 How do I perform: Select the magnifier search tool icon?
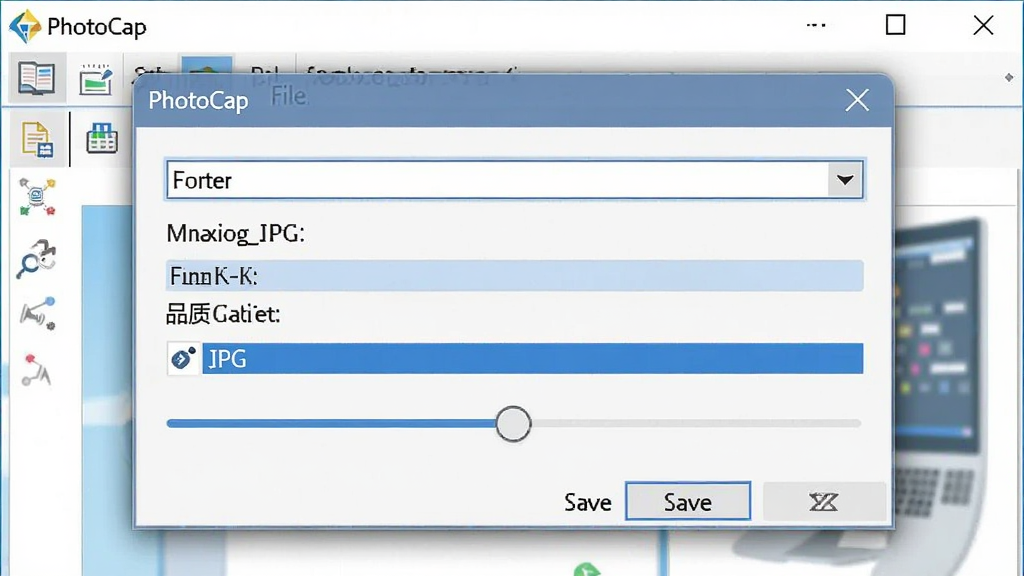pyautogui.click(x=36, y=259)
